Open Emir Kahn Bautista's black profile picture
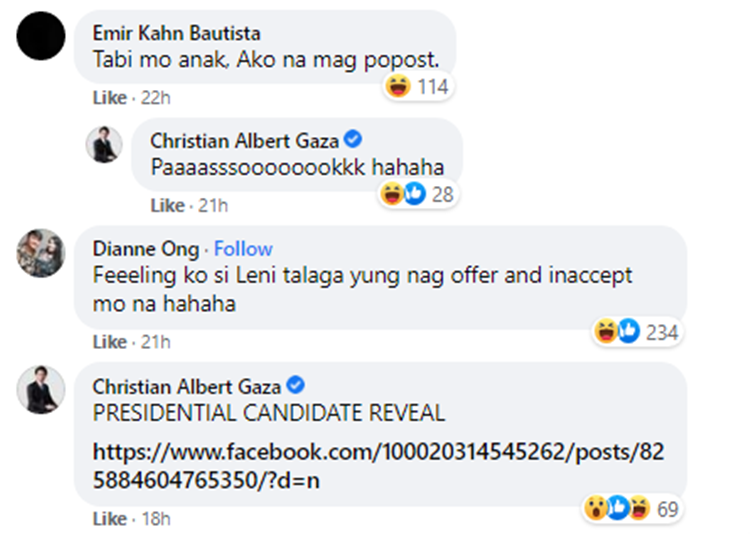Screen dimensions: 750x534 (40, 36)
